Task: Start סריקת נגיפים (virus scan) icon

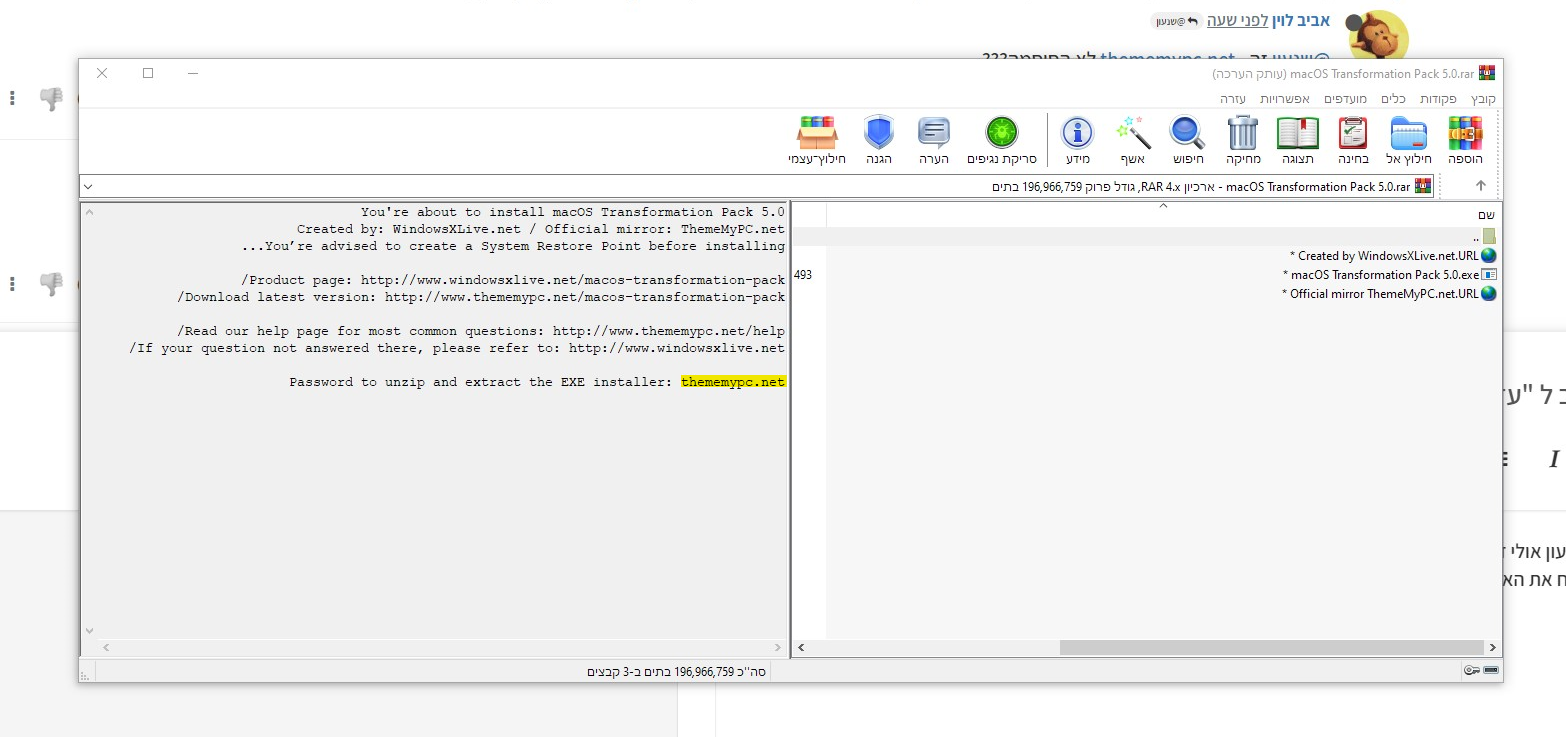Action: click(1001, 140)
